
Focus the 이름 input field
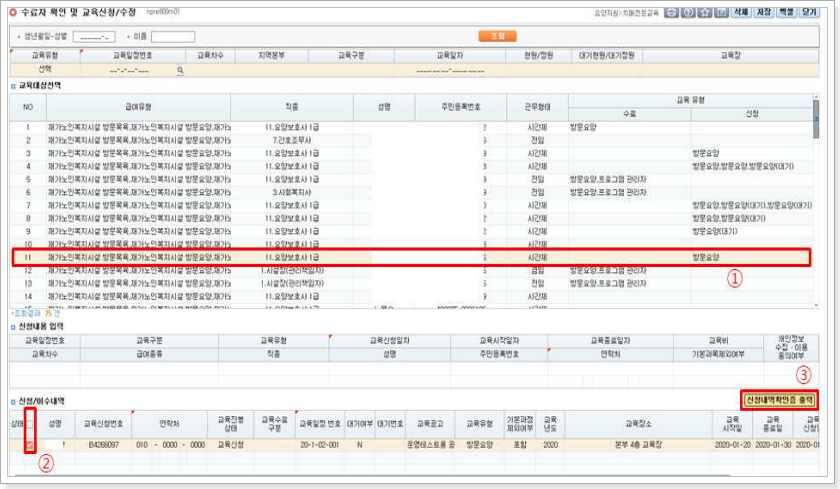(x=172, y=36)
